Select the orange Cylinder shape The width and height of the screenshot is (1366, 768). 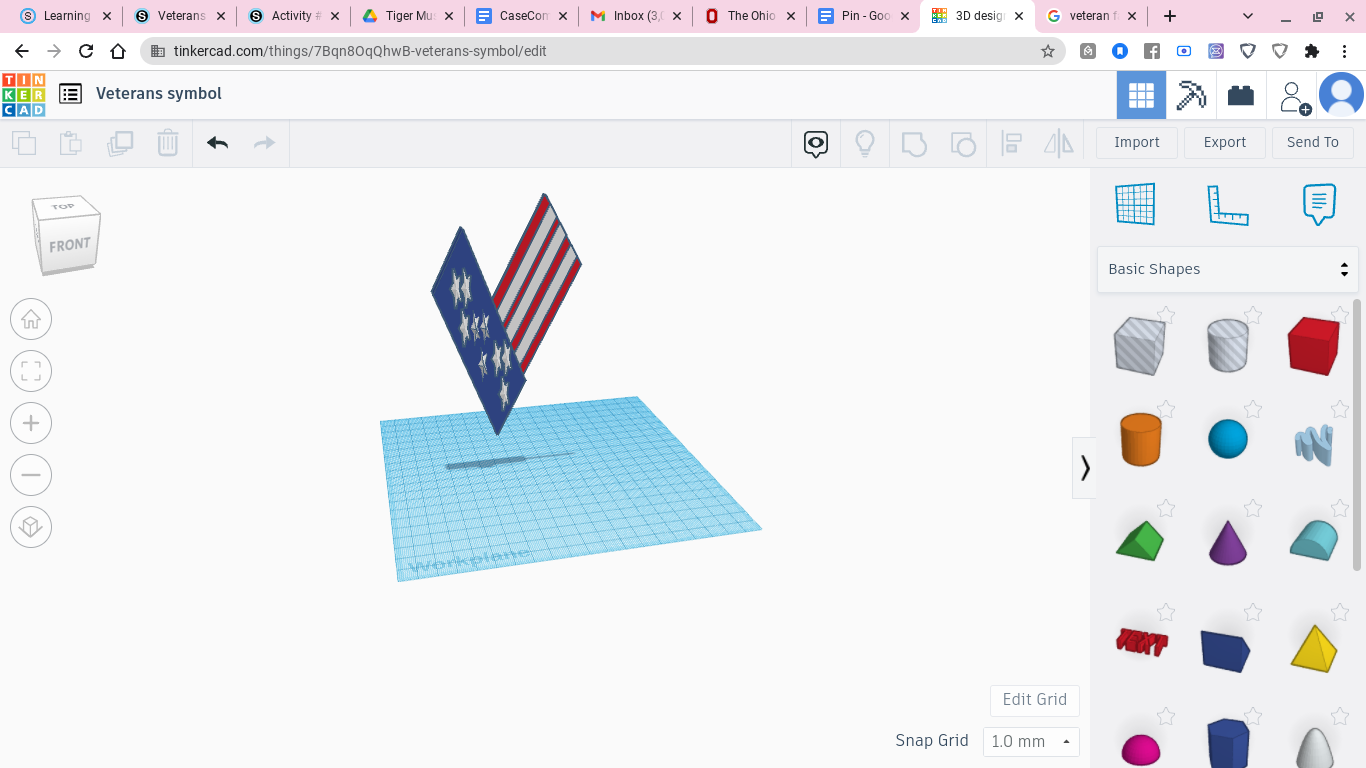(1140, 439)
